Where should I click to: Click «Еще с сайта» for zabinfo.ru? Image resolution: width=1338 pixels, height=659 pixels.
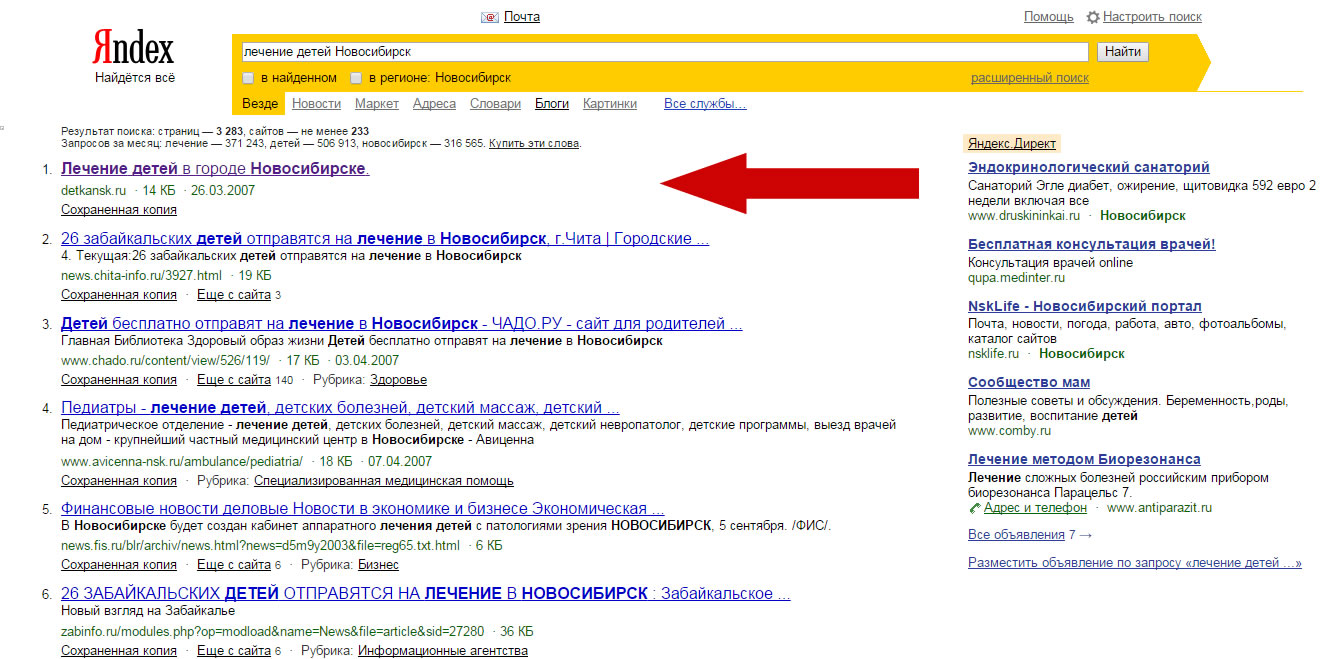click(x=234, y=651)
